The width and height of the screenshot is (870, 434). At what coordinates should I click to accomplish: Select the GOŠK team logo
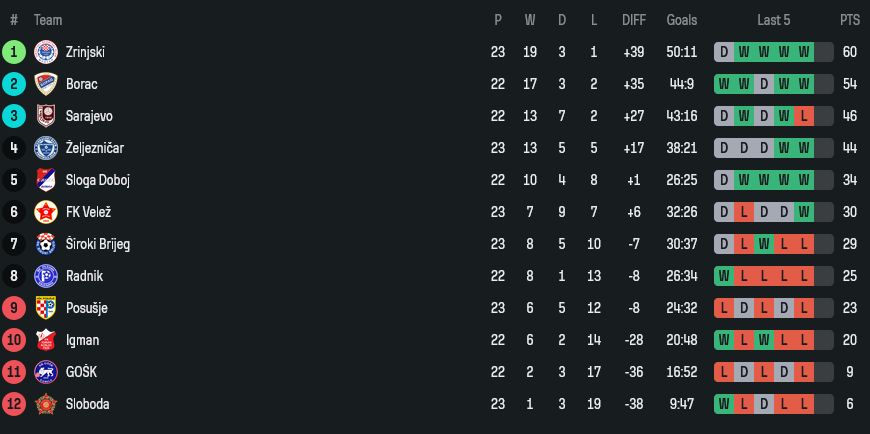tap(45, 372)
